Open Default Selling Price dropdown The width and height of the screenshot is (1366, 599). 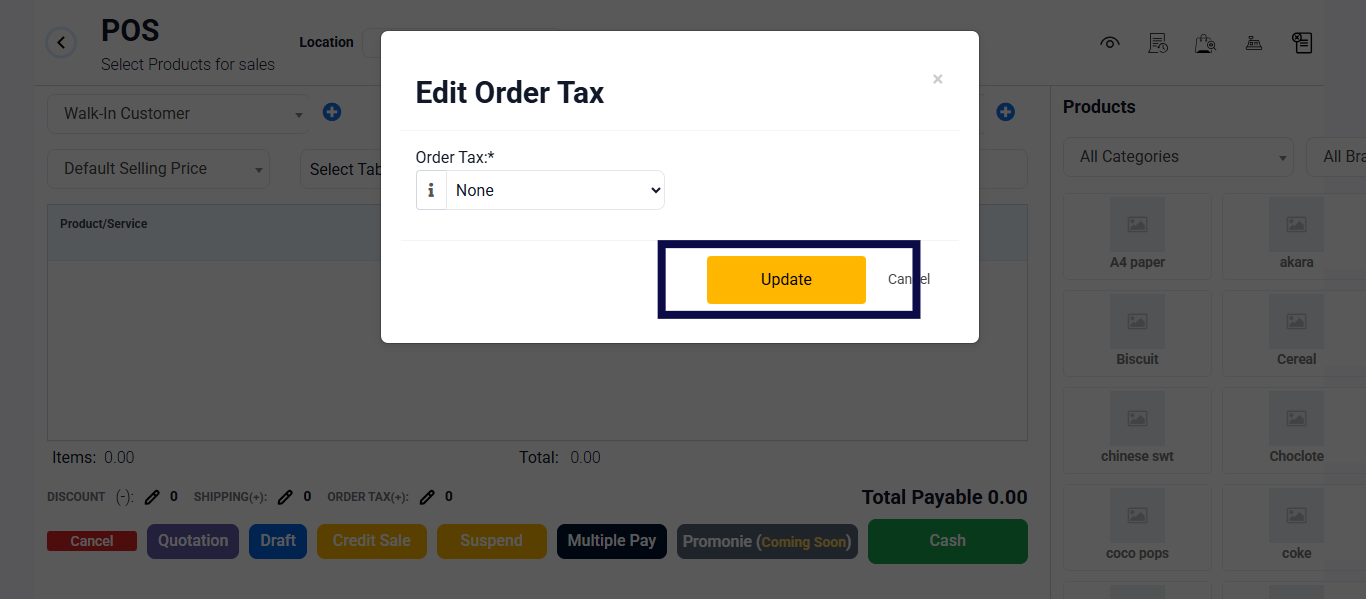click(x=159, y=169)
